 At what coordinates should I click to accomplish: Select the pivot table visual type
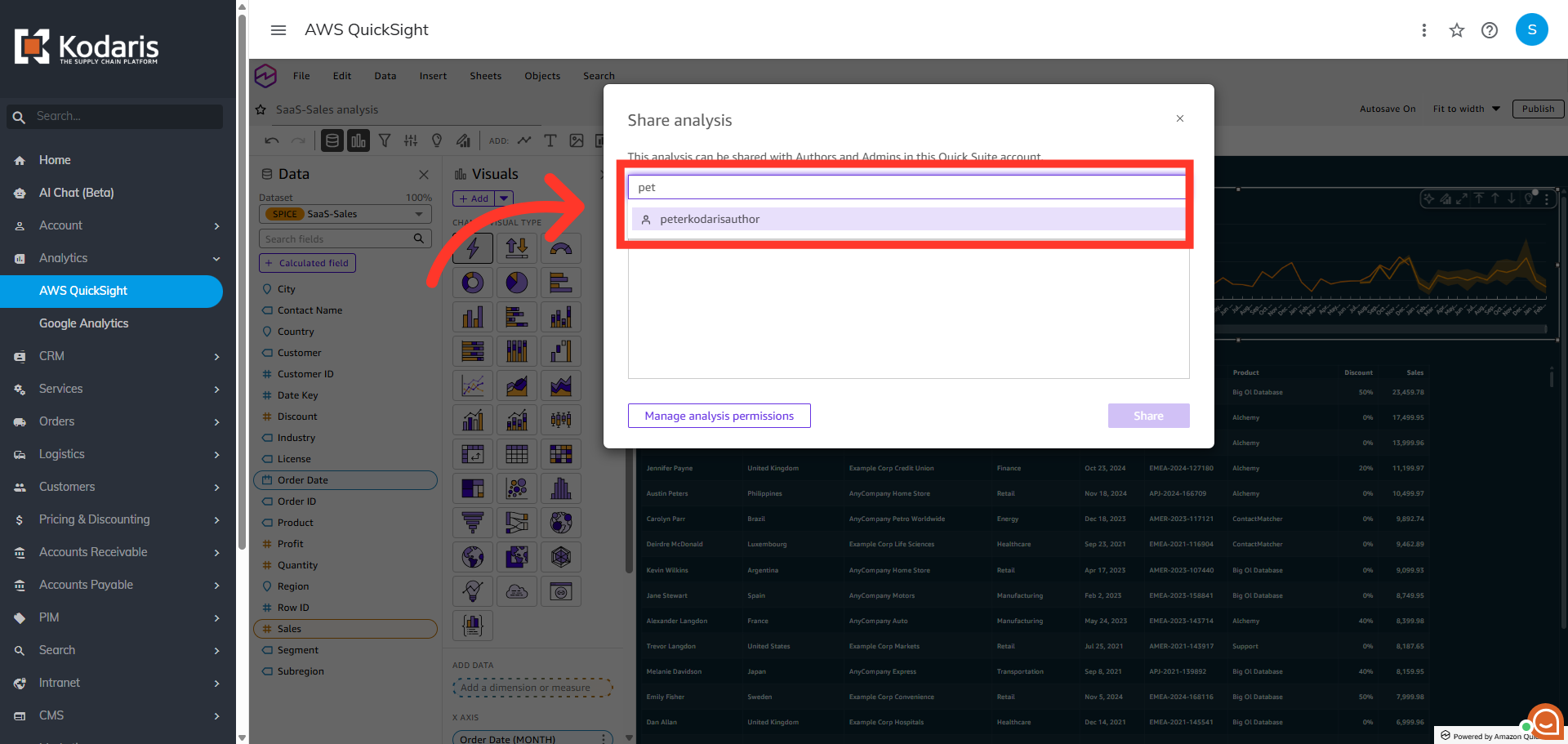click(x=473, y=454)
